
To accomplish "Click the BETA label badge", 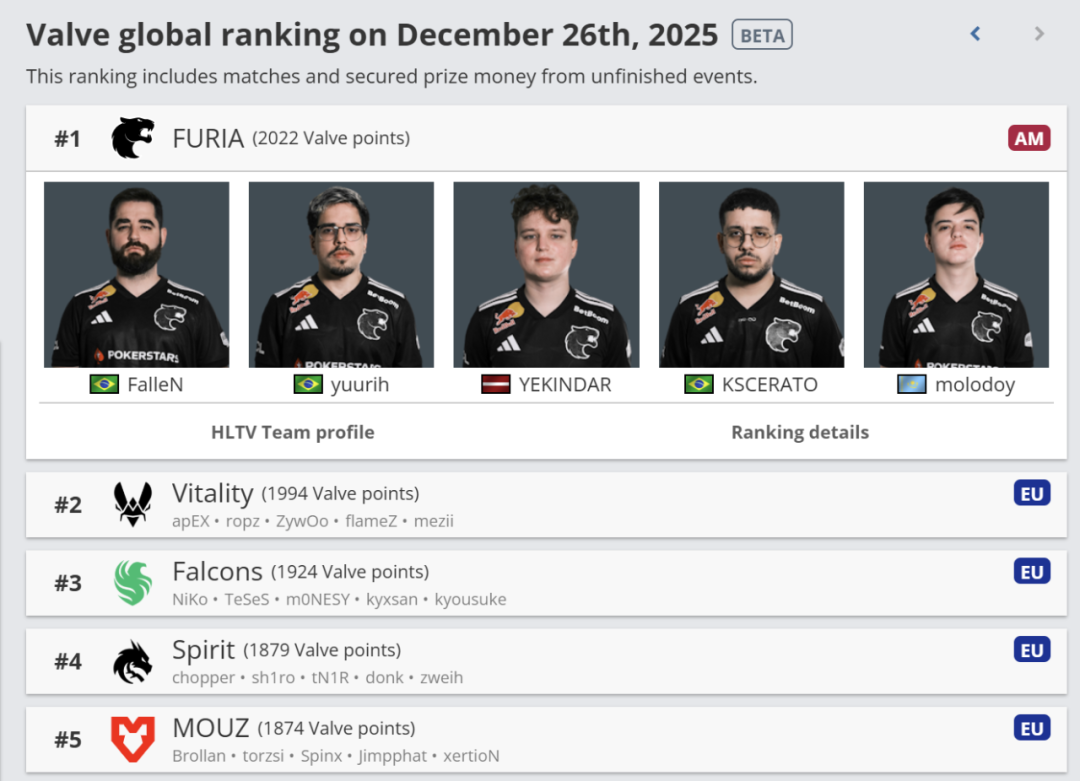I will tap(762, 36).
